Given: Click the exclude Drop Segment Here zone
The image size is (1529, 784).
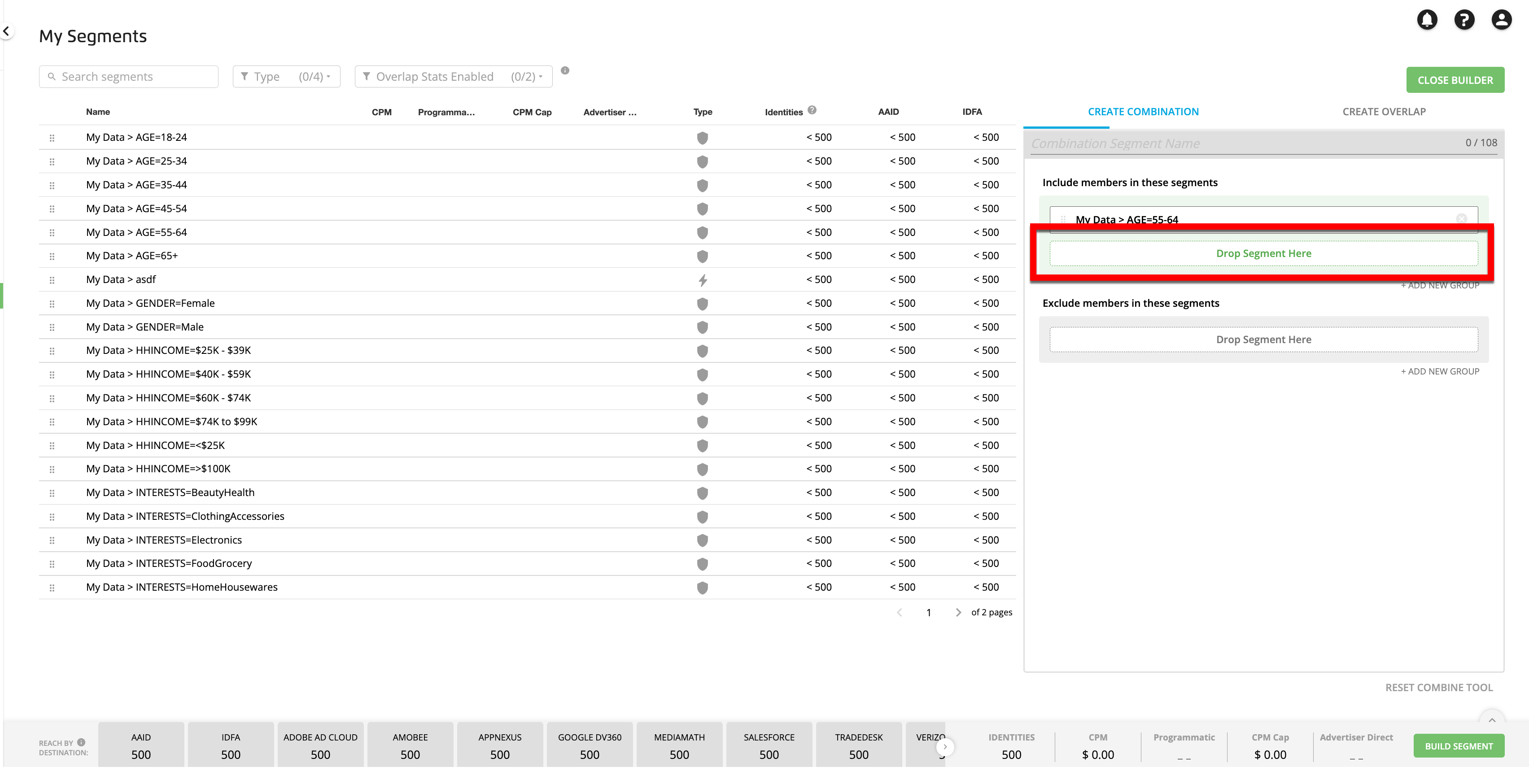Looking at the screenshot, I should click(1264, 340).
